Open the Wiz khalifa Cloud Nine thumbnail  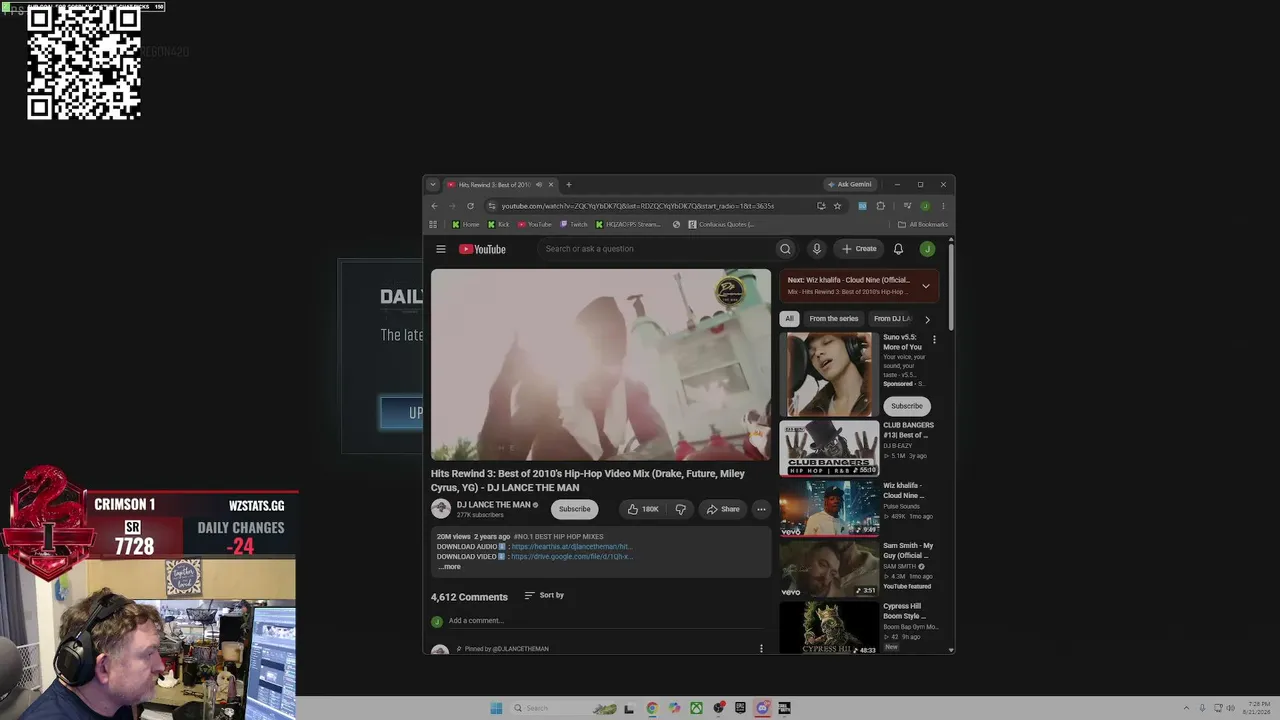point(829,508)
